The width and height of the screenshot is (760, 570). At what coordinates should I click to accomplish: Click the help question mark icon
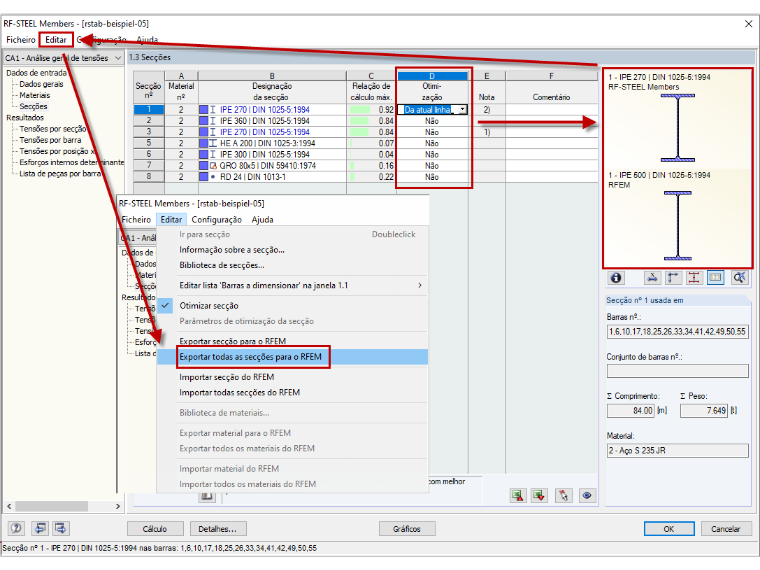[16, 528]
